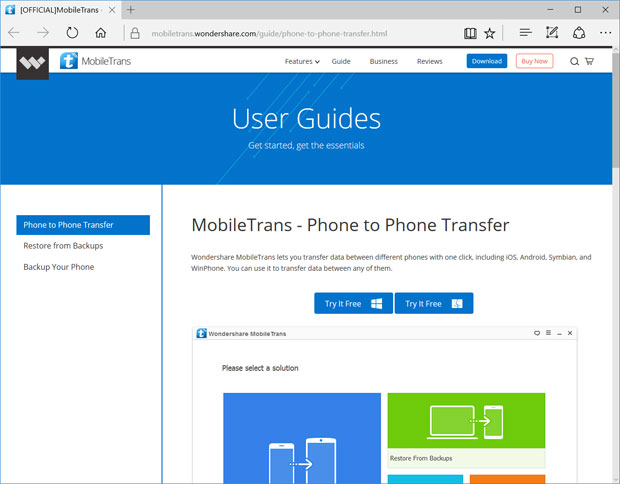Click the blue Download button

[487, 61]
